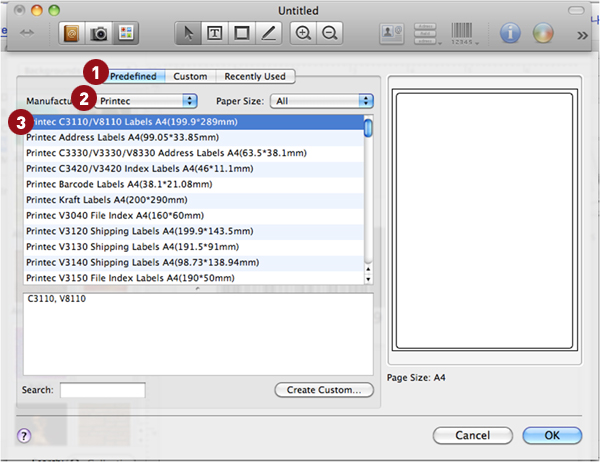Image resolution: width=600 pixels, height=462 pixels.
Task: Click the Create Custom... button
Action: click(x=324, y=390)
